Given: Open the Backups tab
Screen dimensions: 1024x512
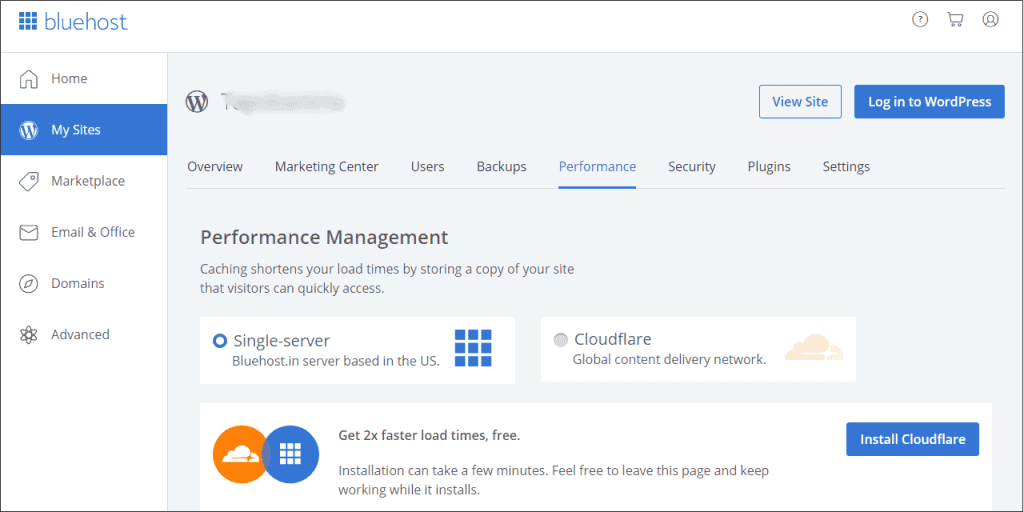Looking at the screenshot, I should [502, 167].
